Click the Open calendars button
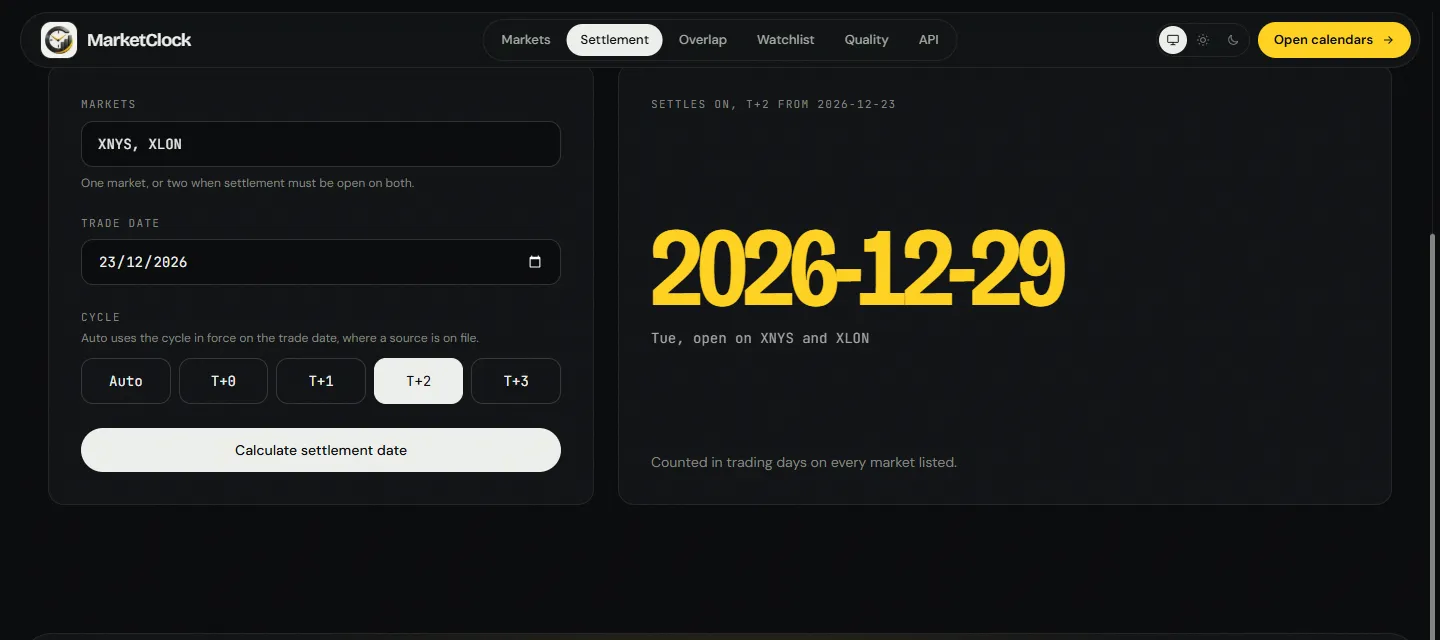 coord(1334,40)
